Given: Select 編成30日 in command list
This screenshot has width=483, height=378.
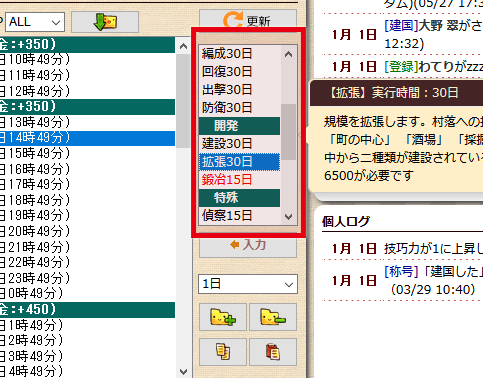Looking at the screenshot, I should [x=239, y=54].
